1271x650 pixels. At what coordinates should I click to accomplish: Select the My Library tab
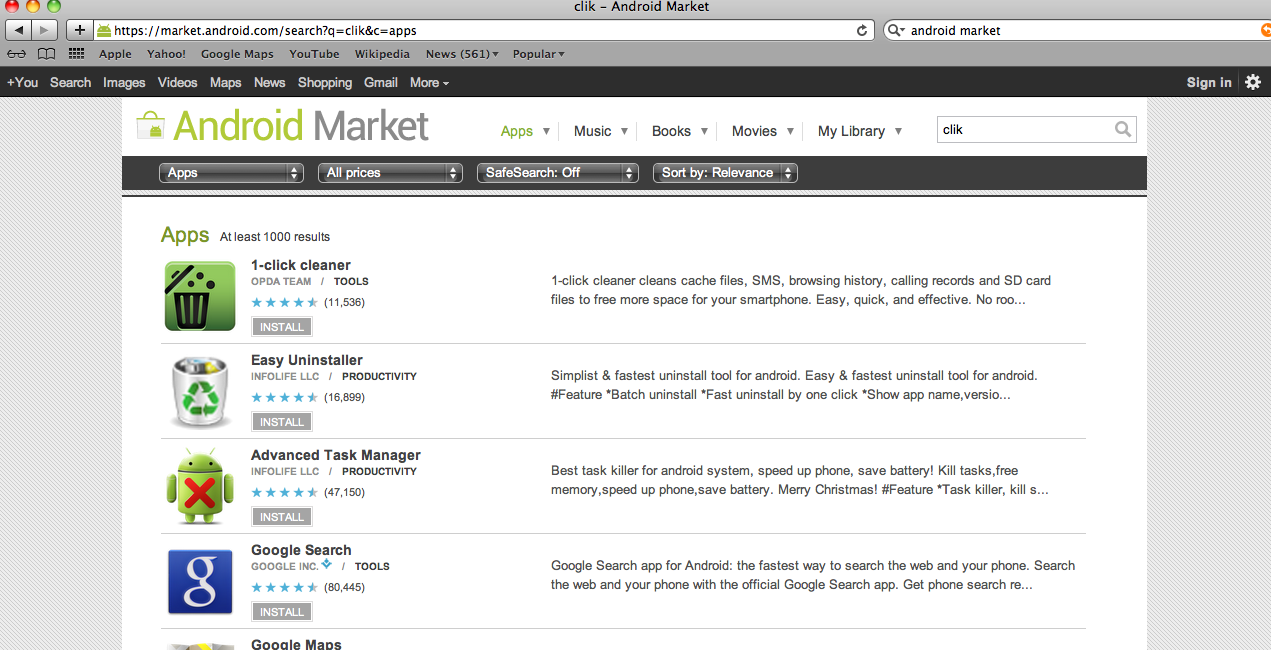click(851, 131)
